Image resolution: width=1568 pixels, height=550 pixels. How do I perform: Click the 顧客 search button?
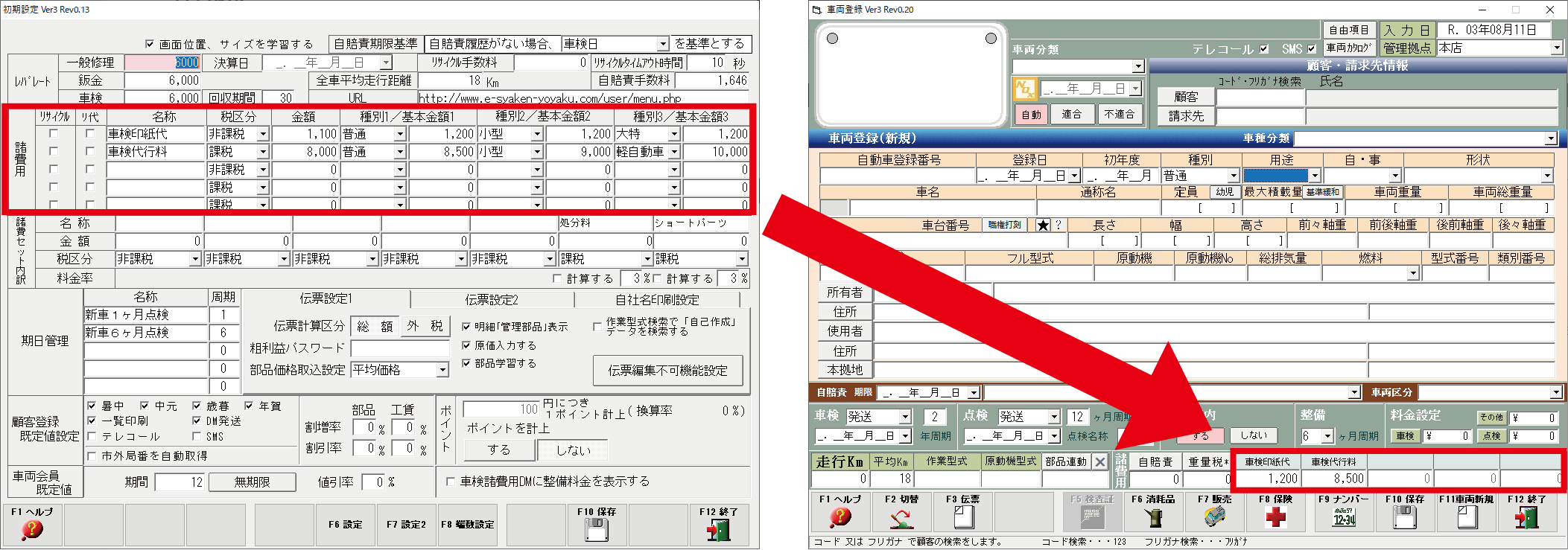1185,97
